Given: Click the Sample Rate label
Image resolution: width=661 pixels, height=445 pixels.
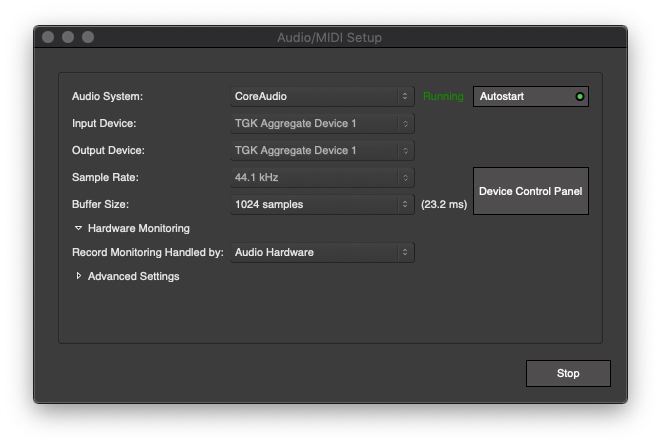Looking at the screenshot, I should click(x=105, y=178).
